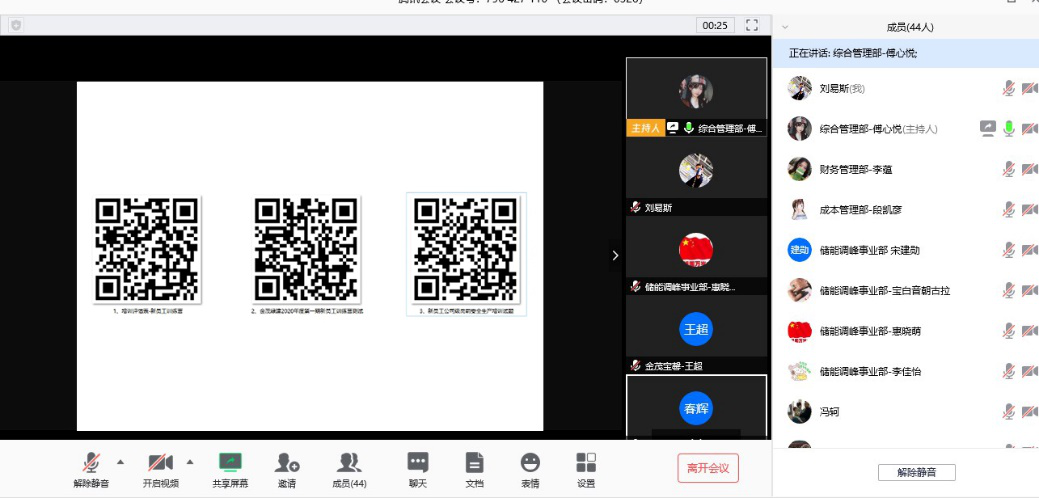
Task: Select member 综合管理部-傅心悦(主持人)
Action: pyautogui.click(x=905, y=128)
